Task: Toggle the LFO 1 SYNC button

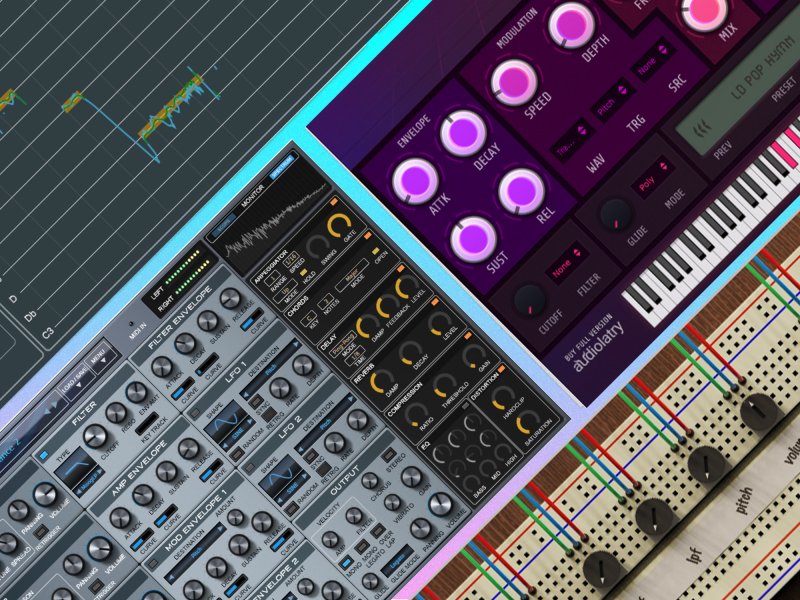Action: pyautogui.click(x=258, y=402)
